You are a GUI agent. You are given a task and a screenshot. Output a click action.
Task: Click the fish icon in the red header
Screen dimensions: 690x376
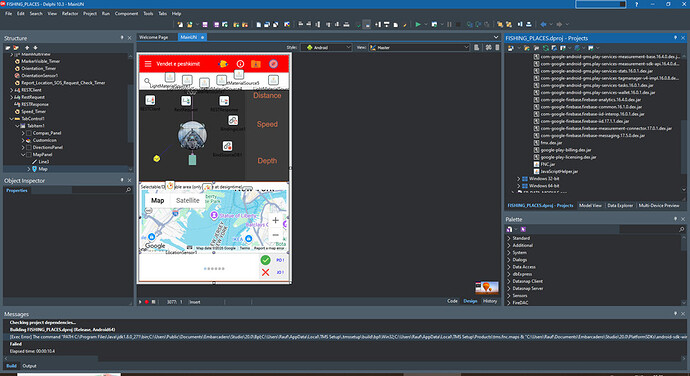[x=223, y=64]
